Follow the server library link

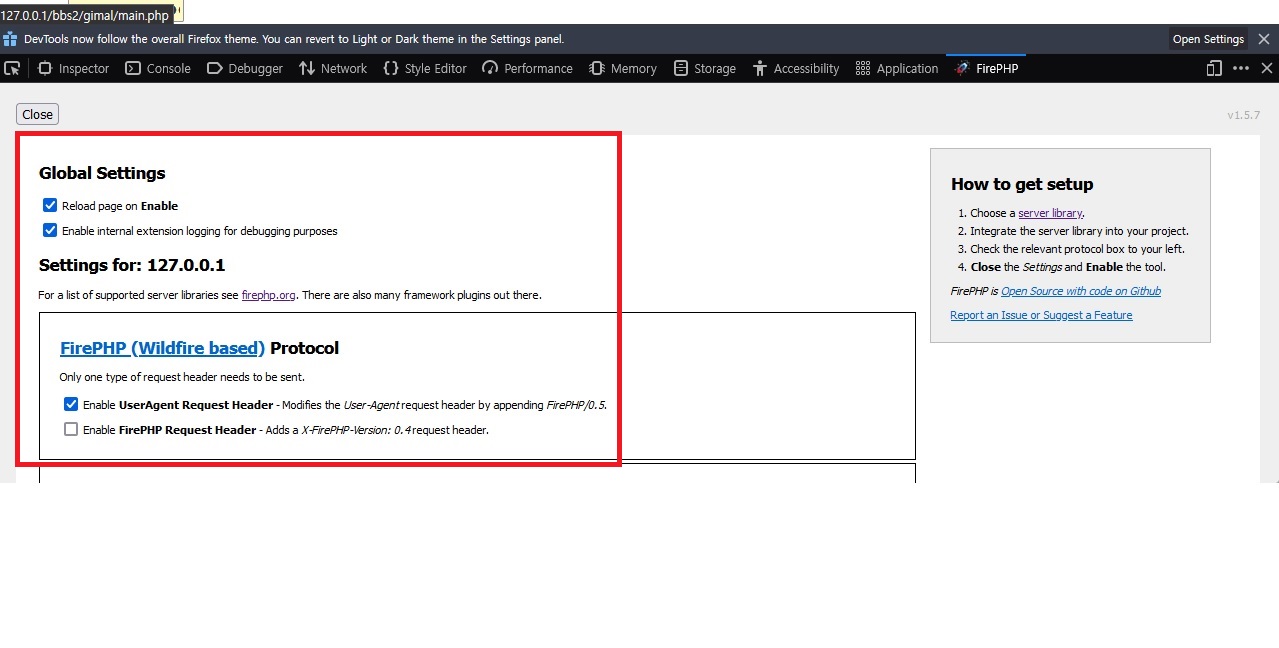1050,213
